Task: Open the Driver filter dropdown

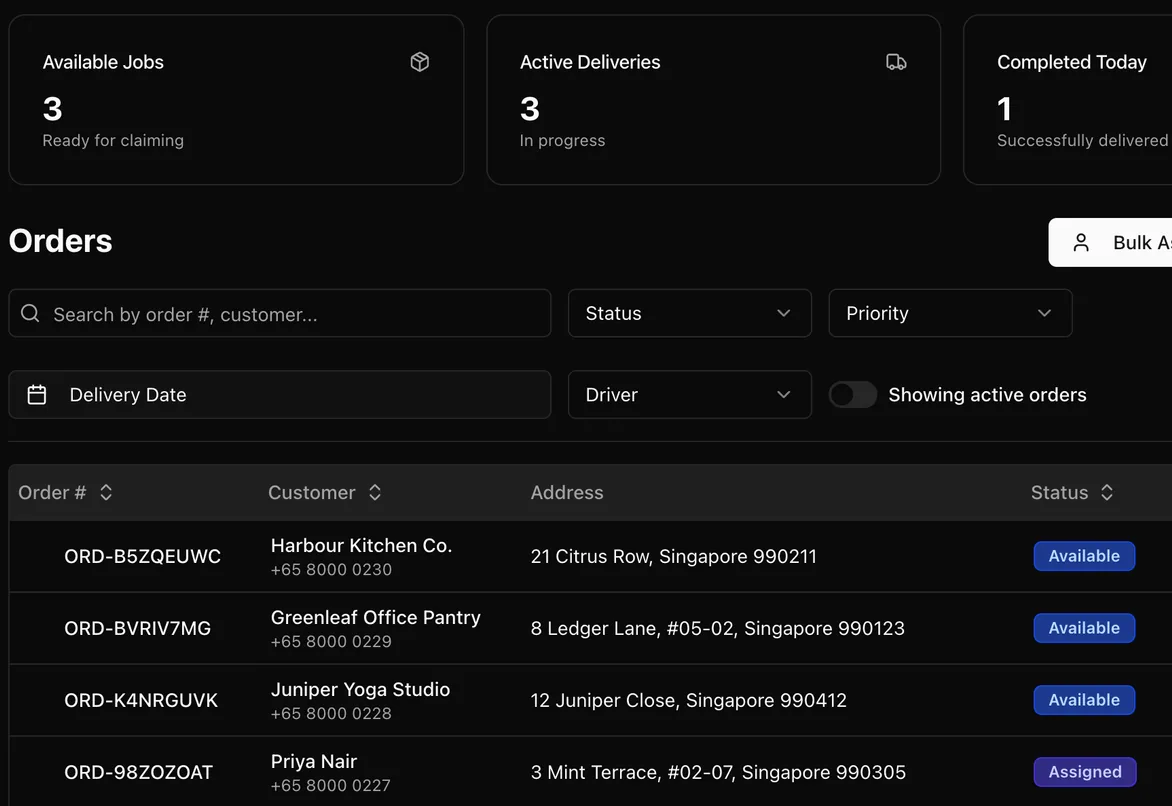Action: tap(689, 394)
